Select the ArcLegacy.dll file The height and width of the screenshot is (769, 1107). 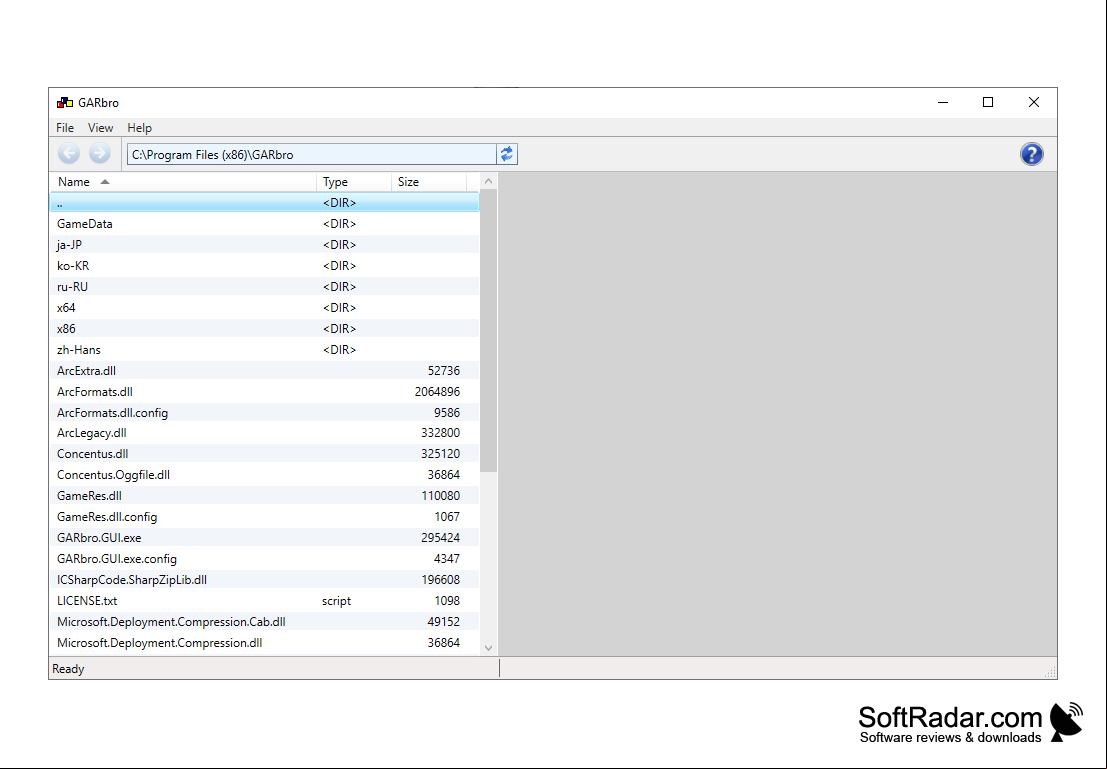click(265, 433)
